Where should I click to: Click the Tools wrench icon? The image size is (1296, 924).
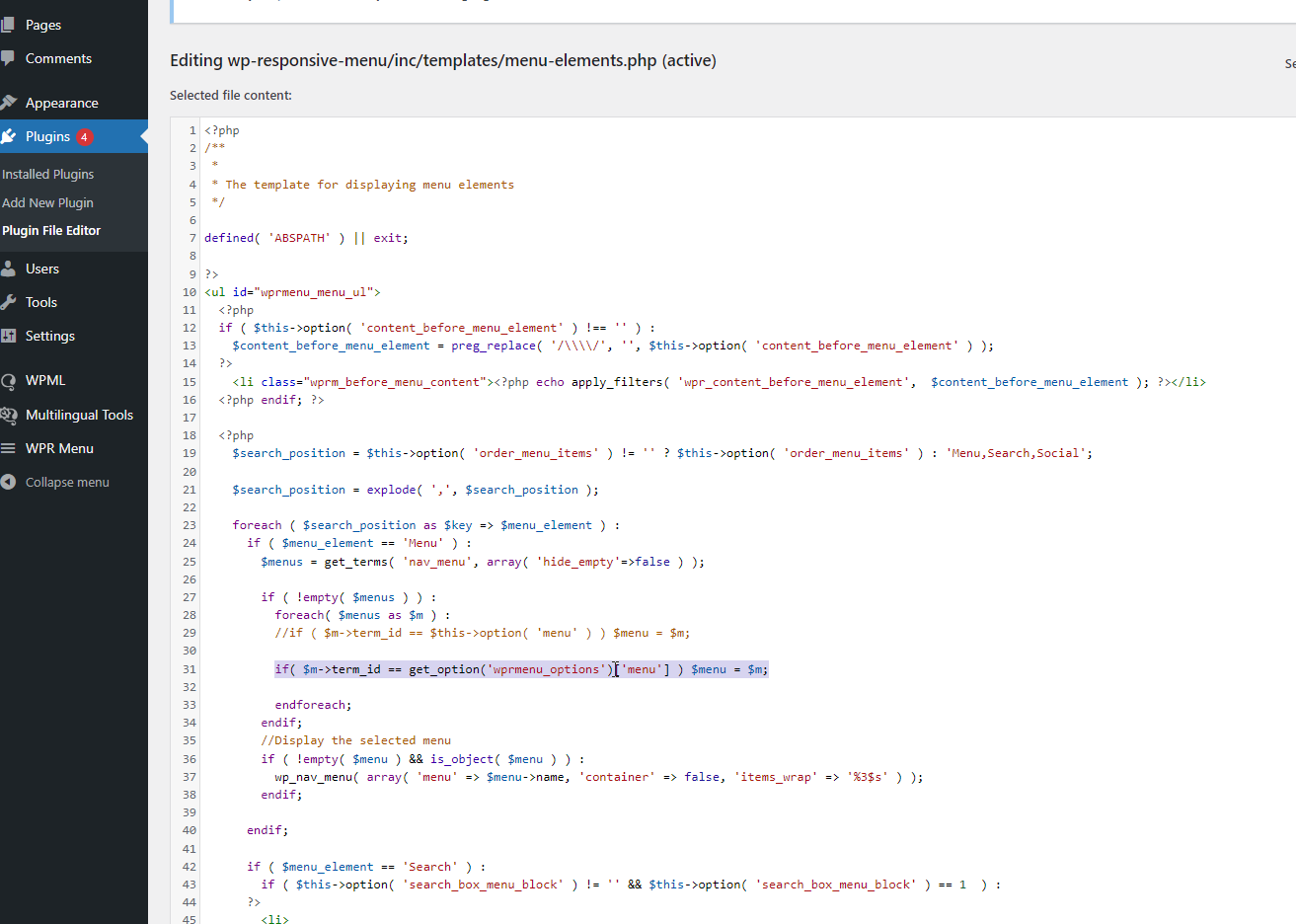[x=8, y=302]
